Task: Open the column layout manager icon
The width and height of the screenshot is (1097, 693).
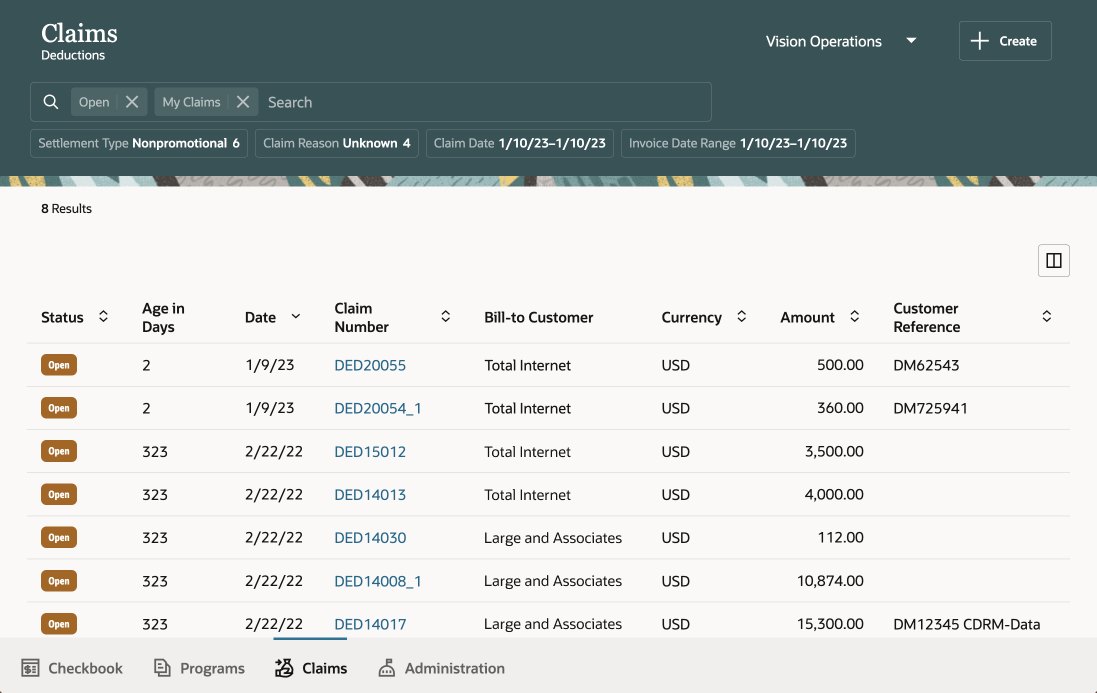Action: tap(1053, 260)
